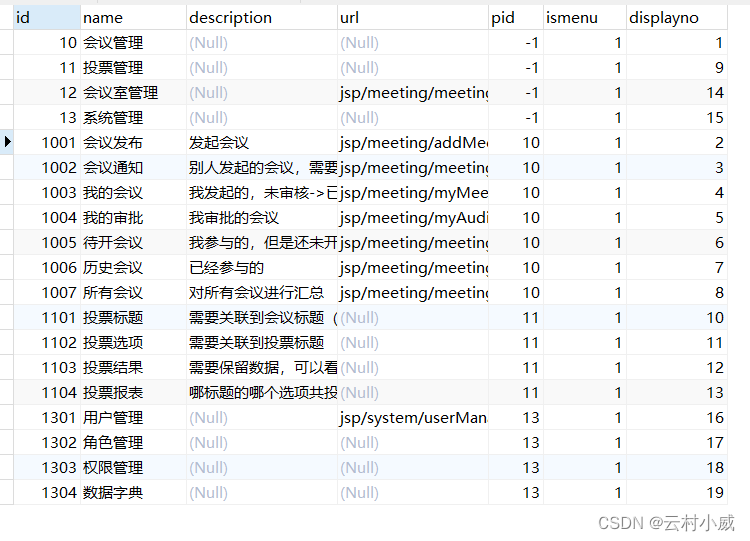Screen dimensions: 750x541
Task: Click the Null url cell in 角色管理 row
Action: coord(413,442)
